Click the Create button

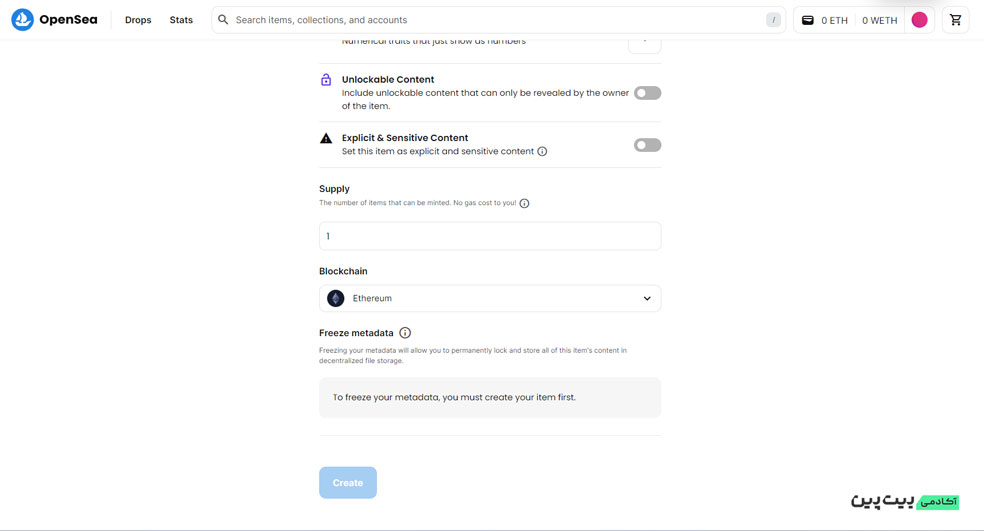click(348, 483)
